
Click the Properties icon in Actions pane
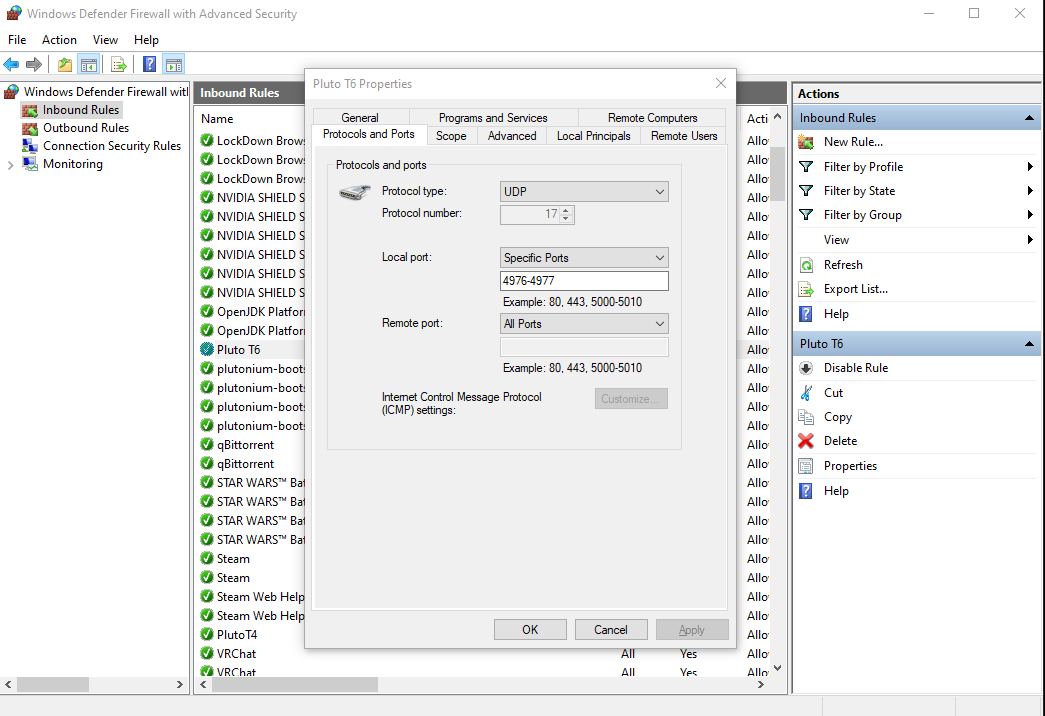point(806,466)
